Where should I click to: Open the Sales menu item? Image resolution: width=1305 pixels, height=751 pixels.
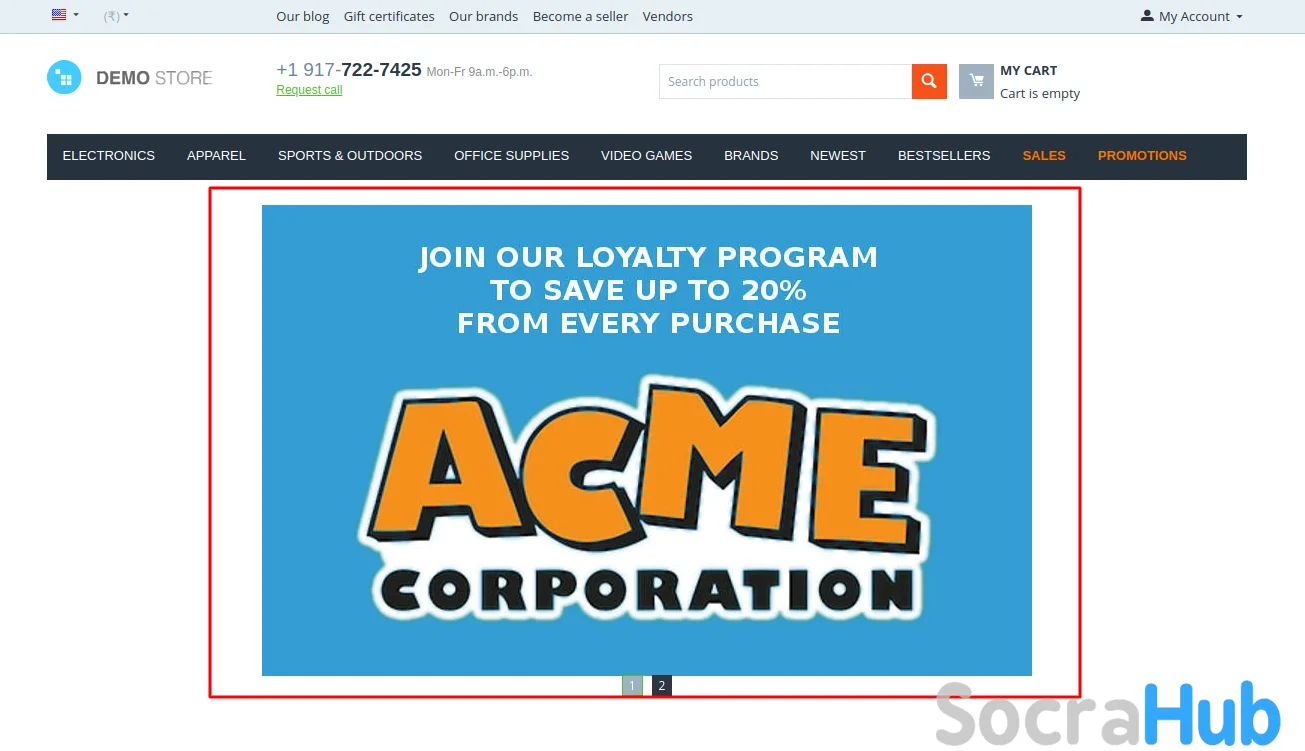1044,156
